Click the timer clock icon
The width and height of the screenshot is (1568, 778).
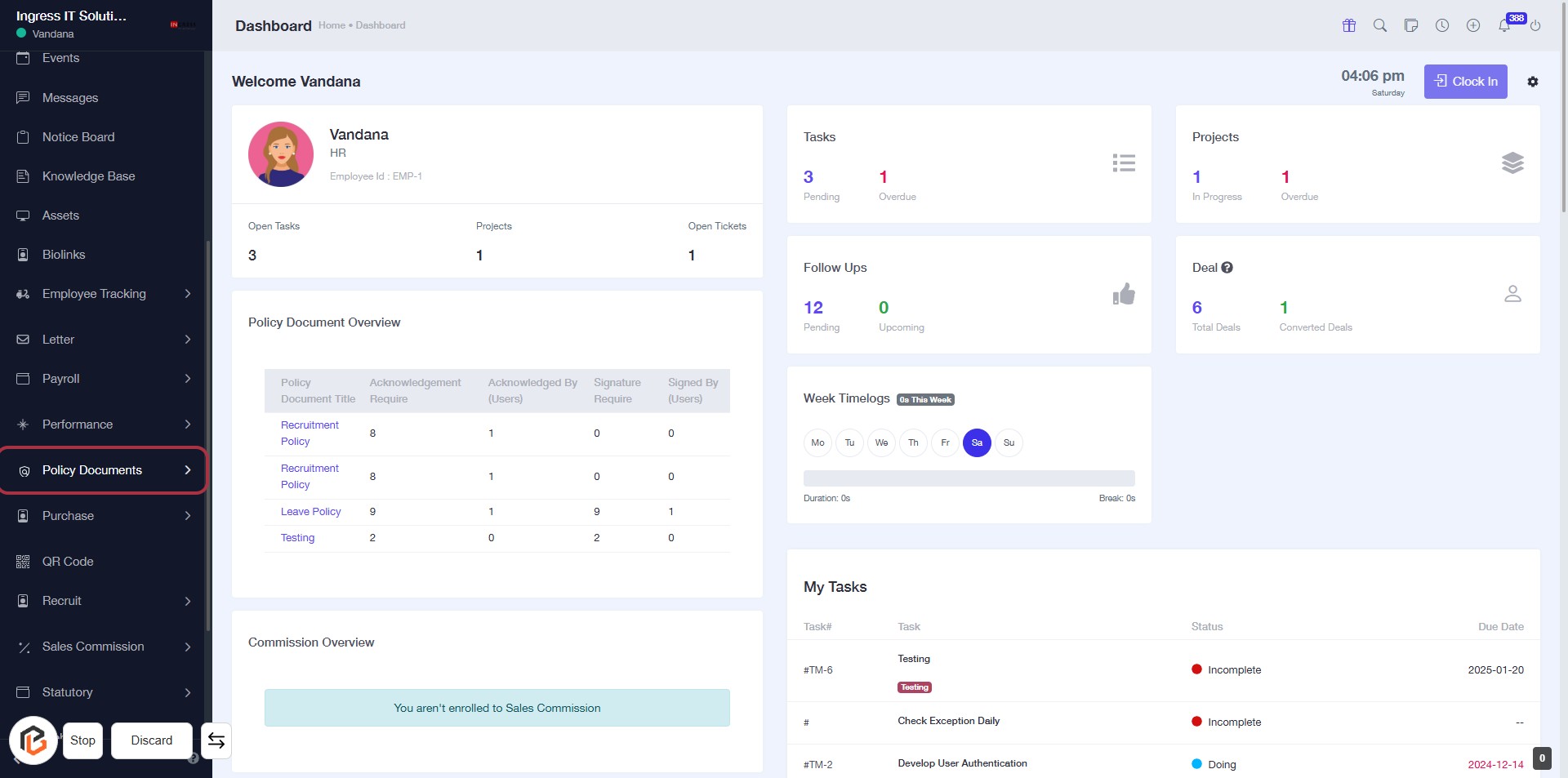[1442, 25]
